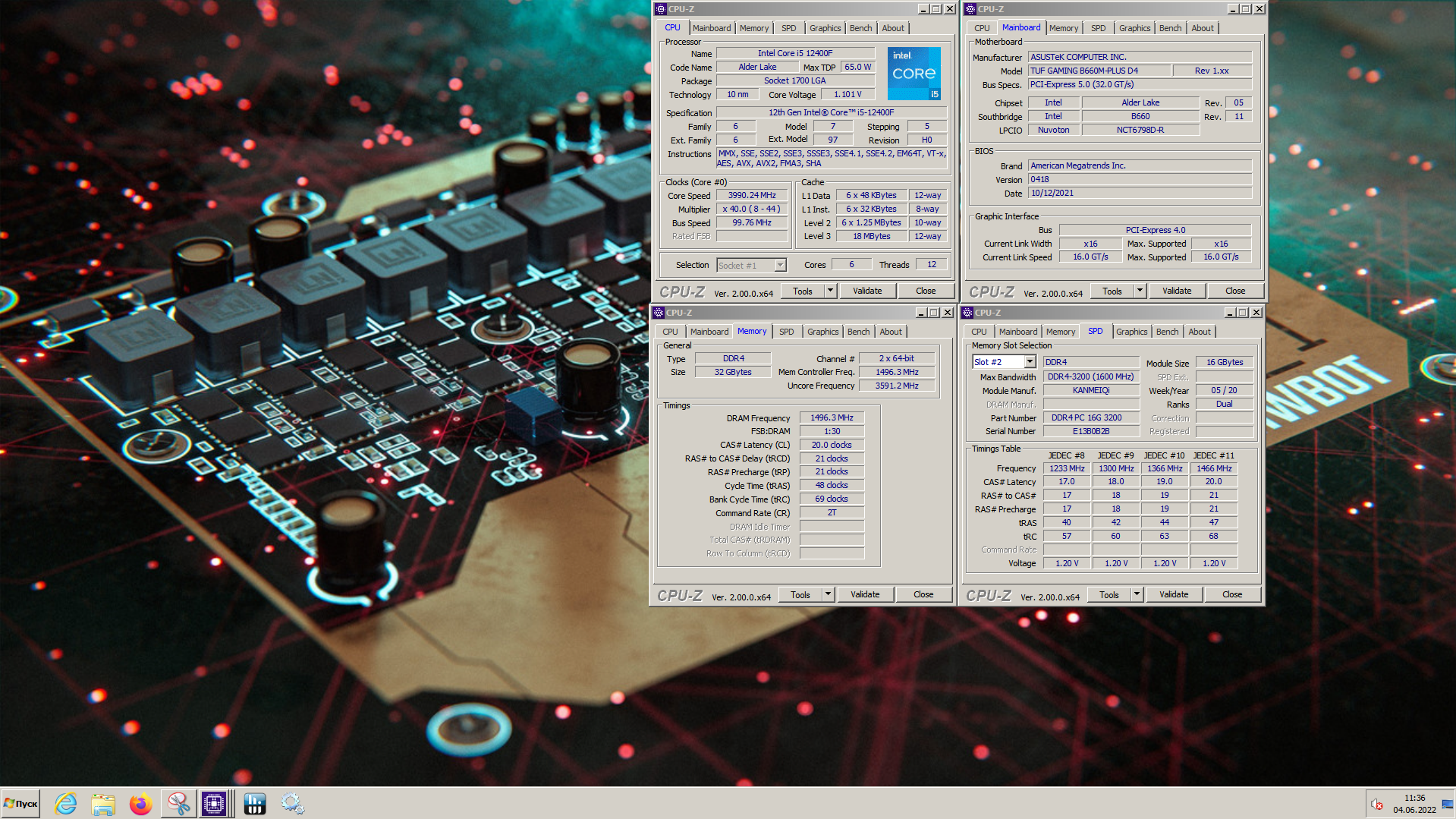The image size is (1456, 819).
Task: Expand Tools arrow in CPU window
Action: (830, 291)
